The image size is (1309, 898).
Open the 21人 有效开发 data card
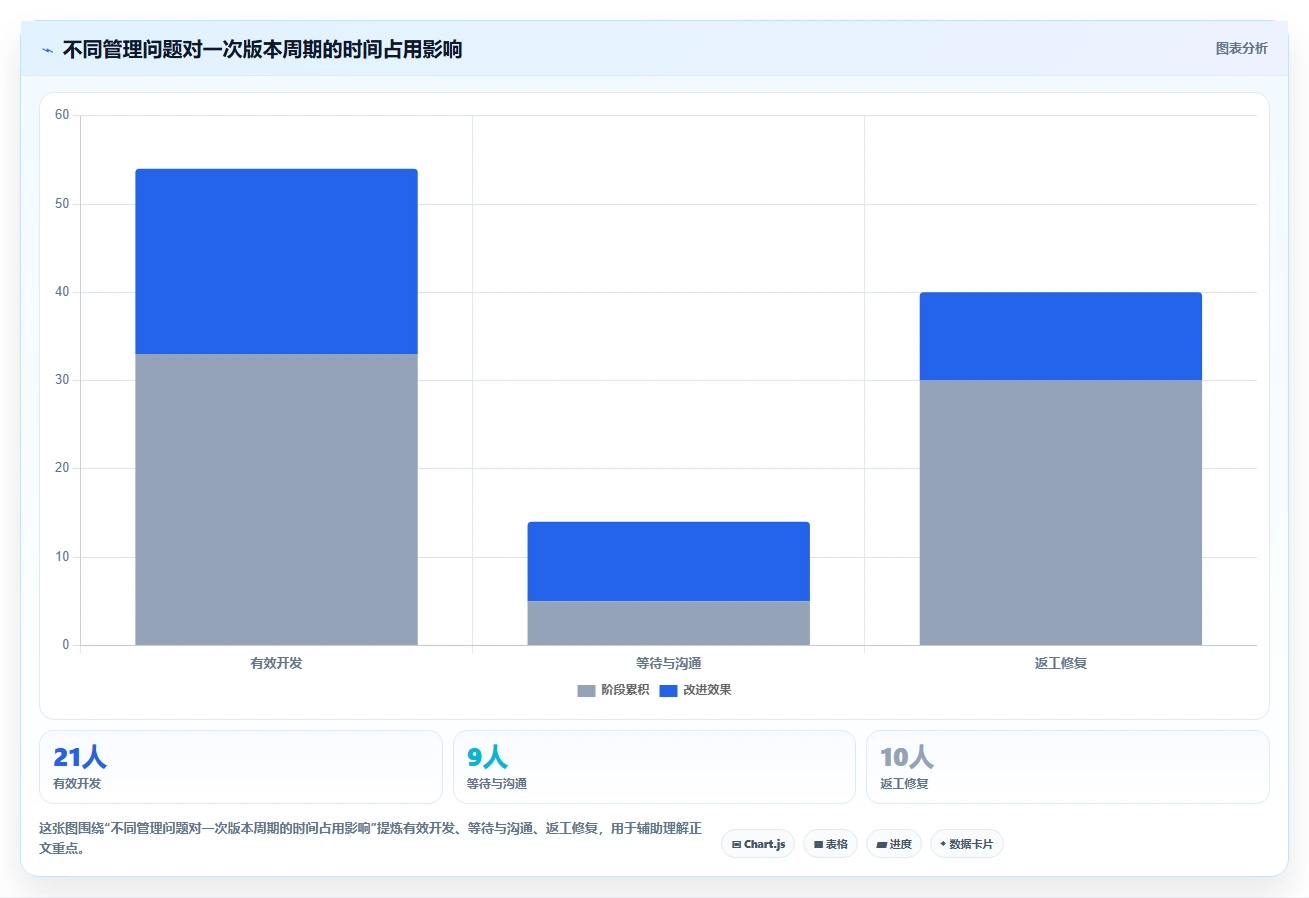(x=240, y=767)
